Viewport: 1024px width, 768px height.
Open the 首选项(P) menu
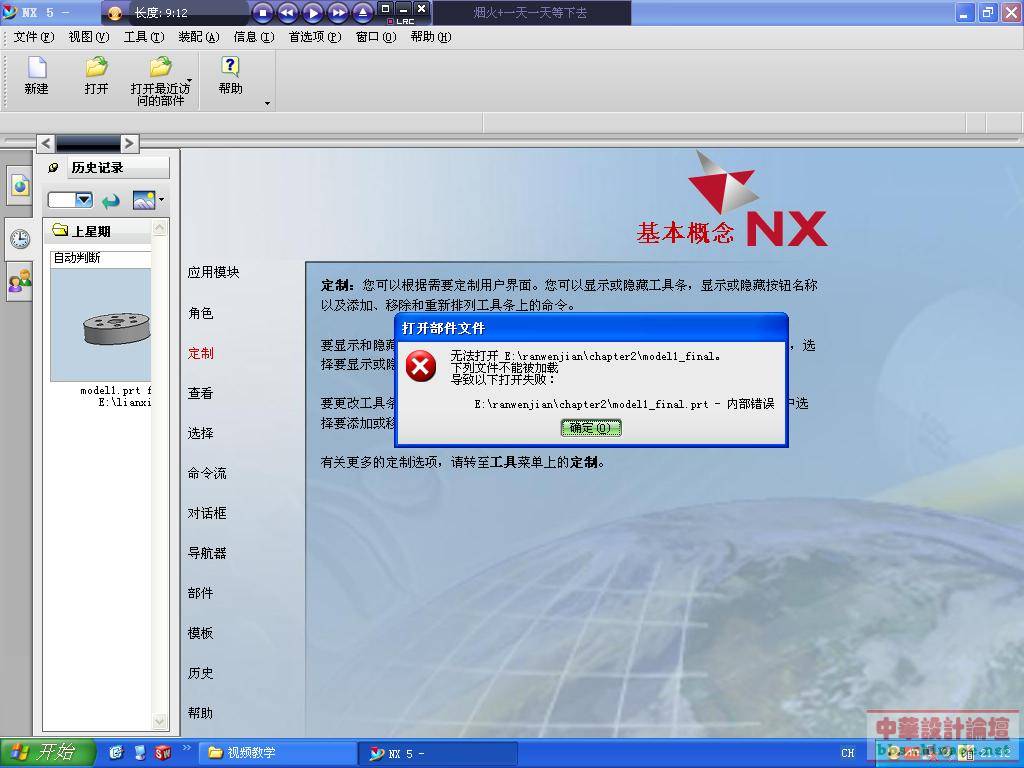click(x=315, y=37)
